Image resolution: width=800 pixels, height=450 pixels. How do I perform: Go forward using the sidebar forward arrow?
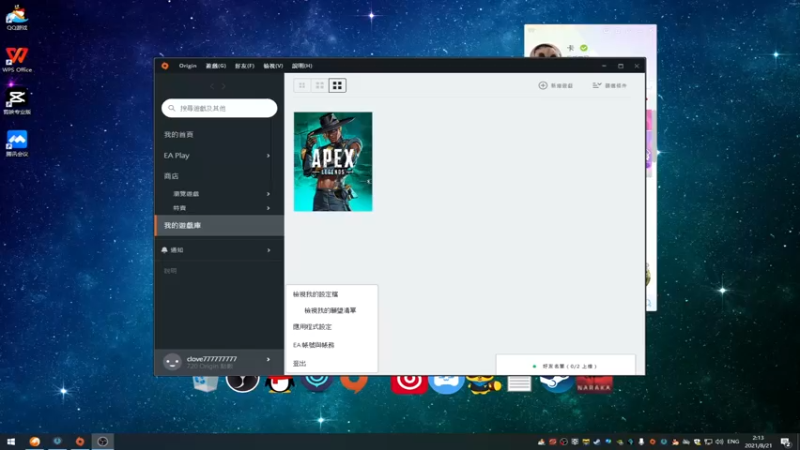223,86
